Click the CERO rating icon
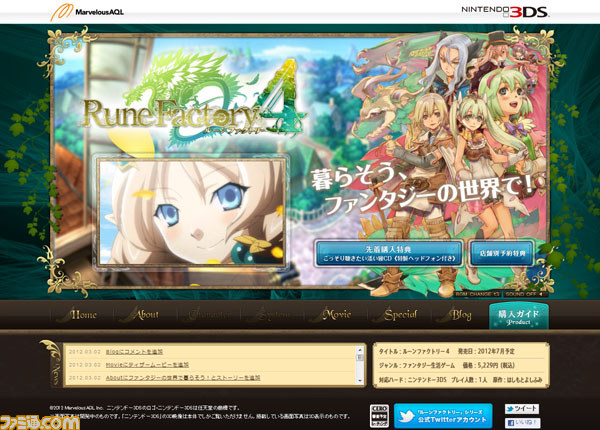The width and height of the screenshot is (600, 430). point(379,416)
